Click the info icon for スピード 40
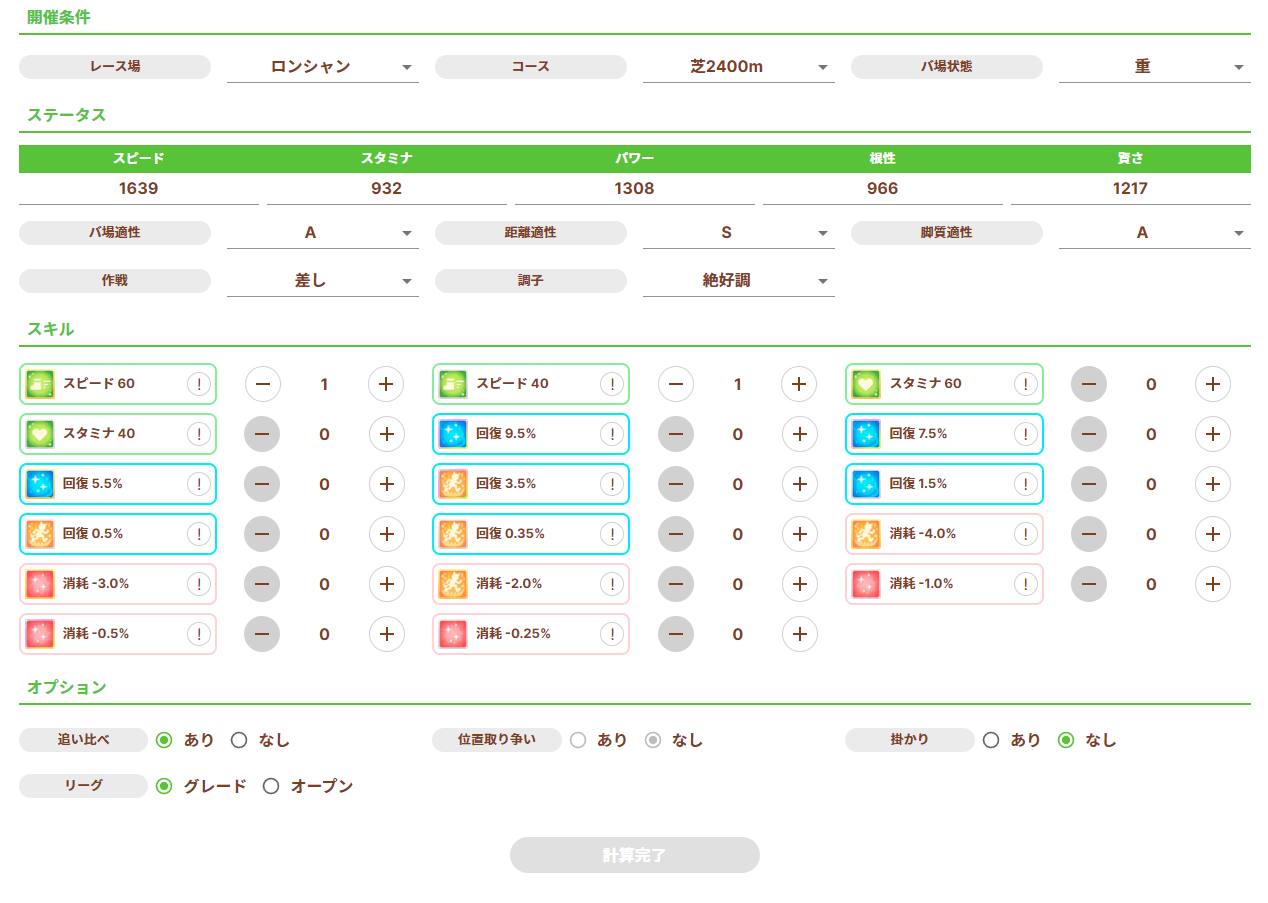Image resolution: width=1268 pixels, height=903 pixels. pos(612,384)
